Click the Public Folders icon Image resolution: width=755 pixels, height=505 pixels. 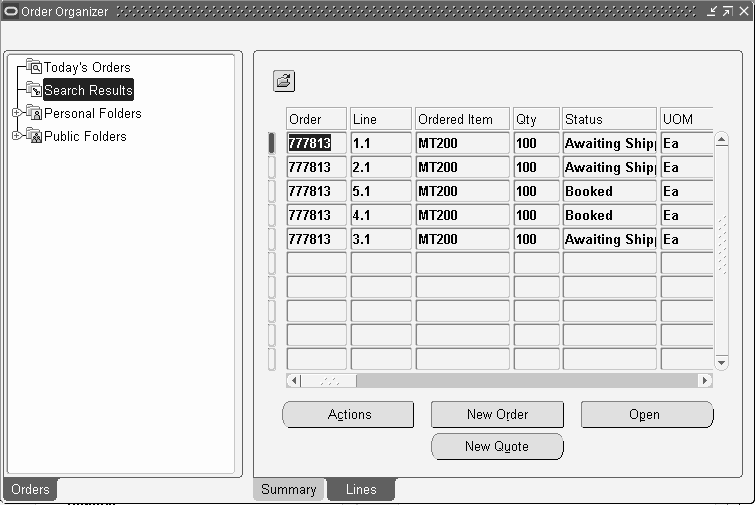coord(34,136)
